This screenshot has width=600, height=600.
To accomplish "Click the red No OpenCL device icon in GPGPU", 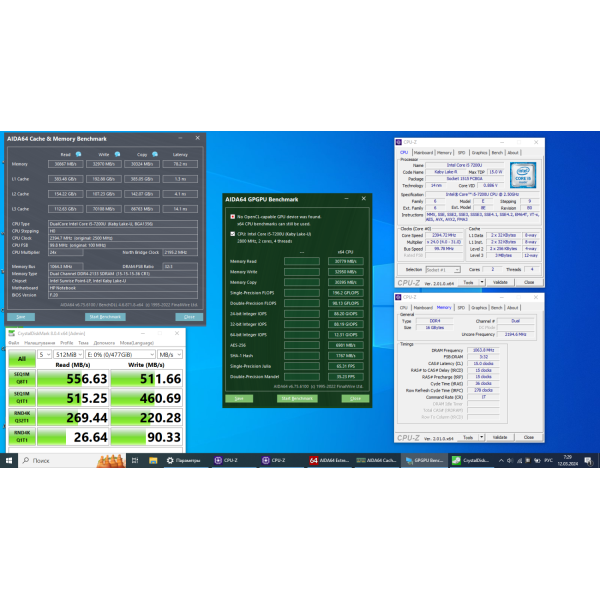I will tap(233, 217).
